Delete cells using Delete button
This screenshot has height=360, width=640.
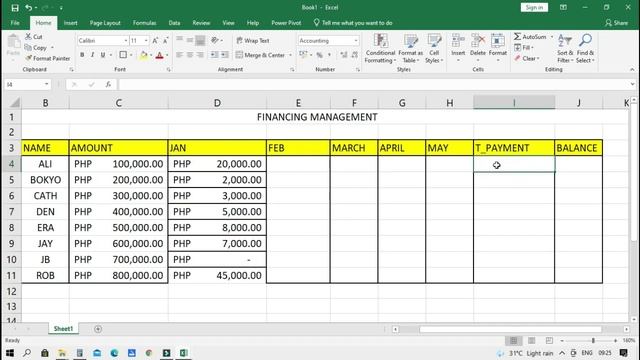tap(478, 49)
